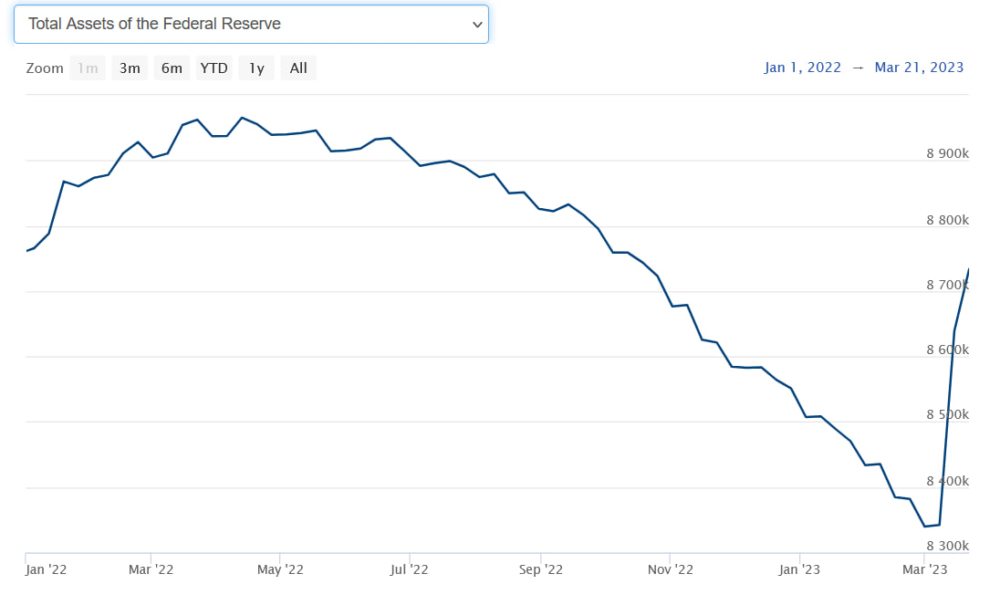Viewport: 1000px width, 595px height.
Task: Click the end date Mar 21, 2023
Action: 919,68
